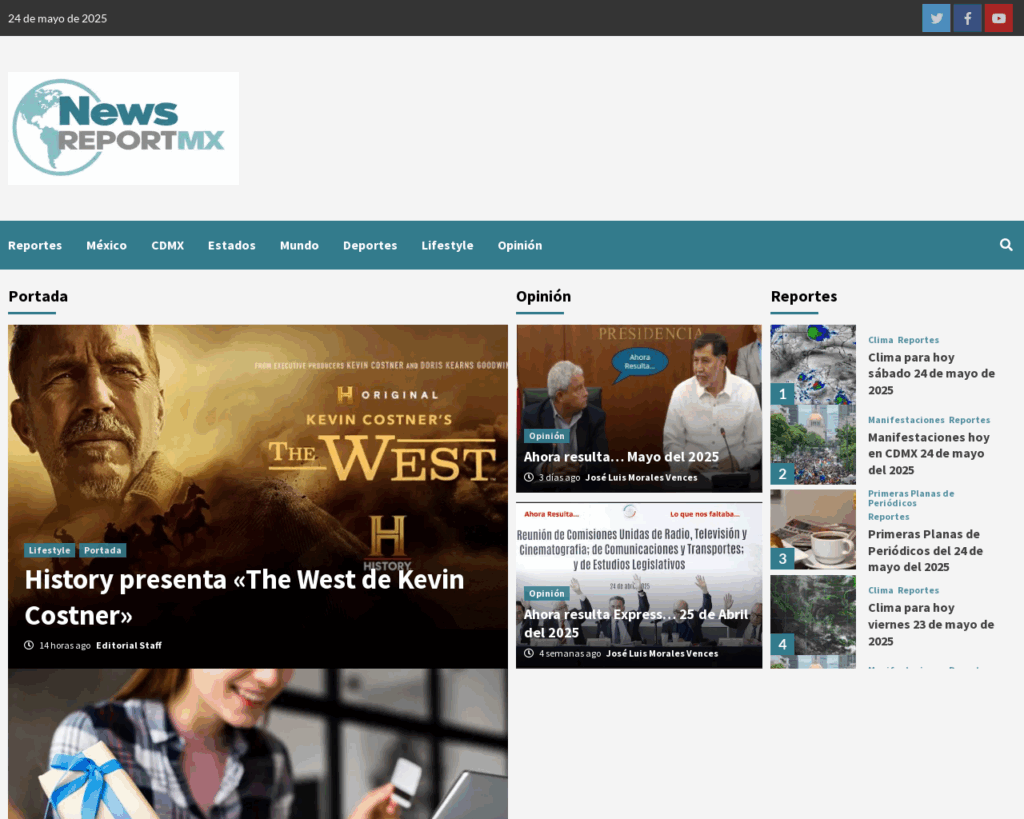The height and width of the screenshot is (819, 1024).
Task: Click the weather map thumbnail numbered 1
Action: [x=813, y=363]
